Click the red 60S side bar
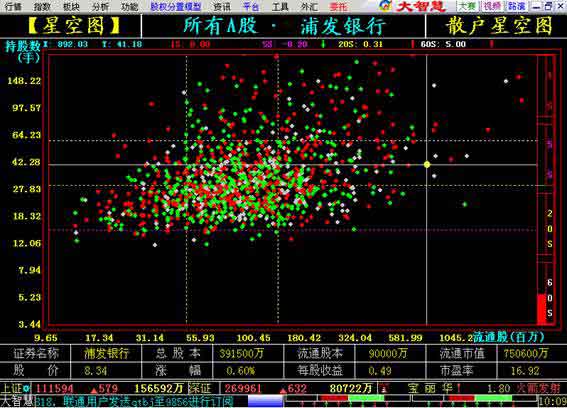Viewport: 567px width, 408px height. pos(541,309)
